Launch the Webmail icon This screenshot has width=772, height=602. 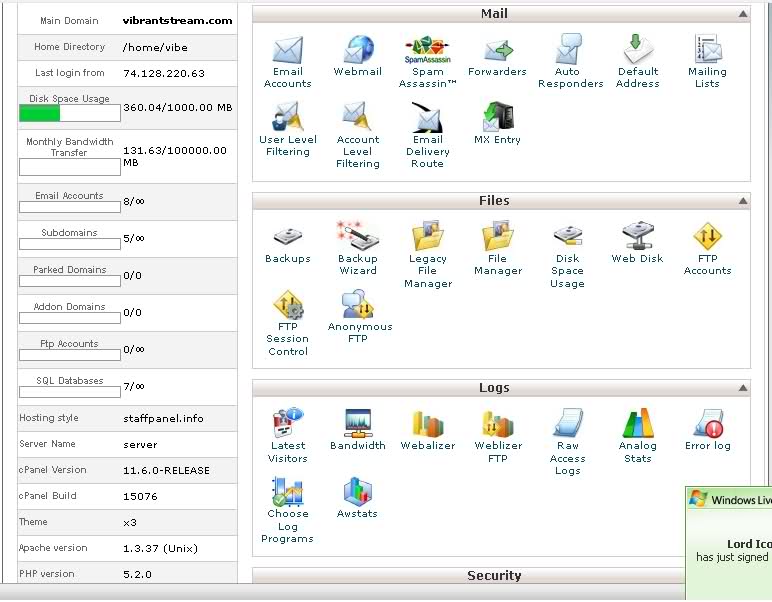tap(358, 50)
